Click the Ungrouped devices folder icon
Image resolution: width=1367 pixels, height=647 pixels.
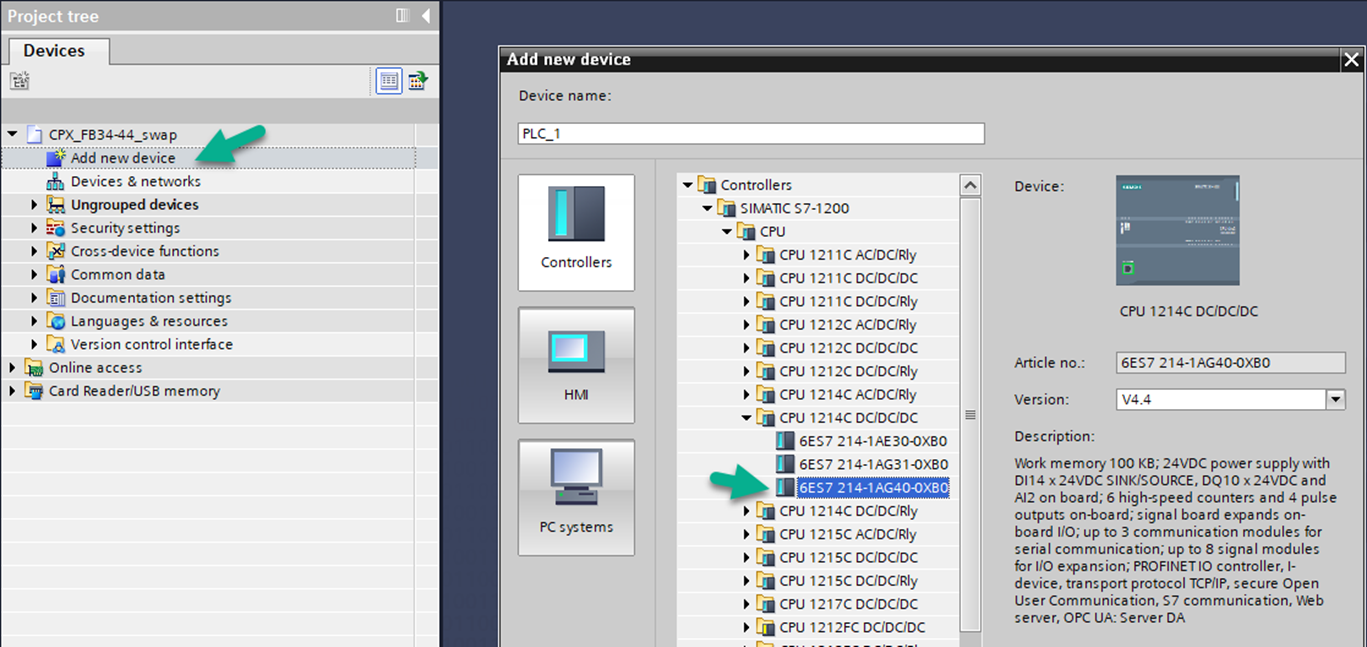(x=55, y=205)
